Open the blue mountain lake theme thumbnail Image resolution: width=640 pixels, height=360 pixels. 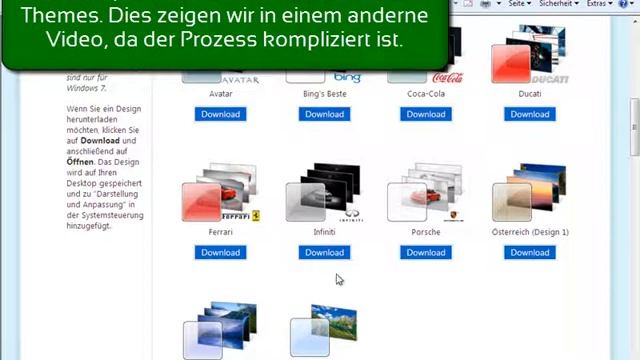pos(220,330)
